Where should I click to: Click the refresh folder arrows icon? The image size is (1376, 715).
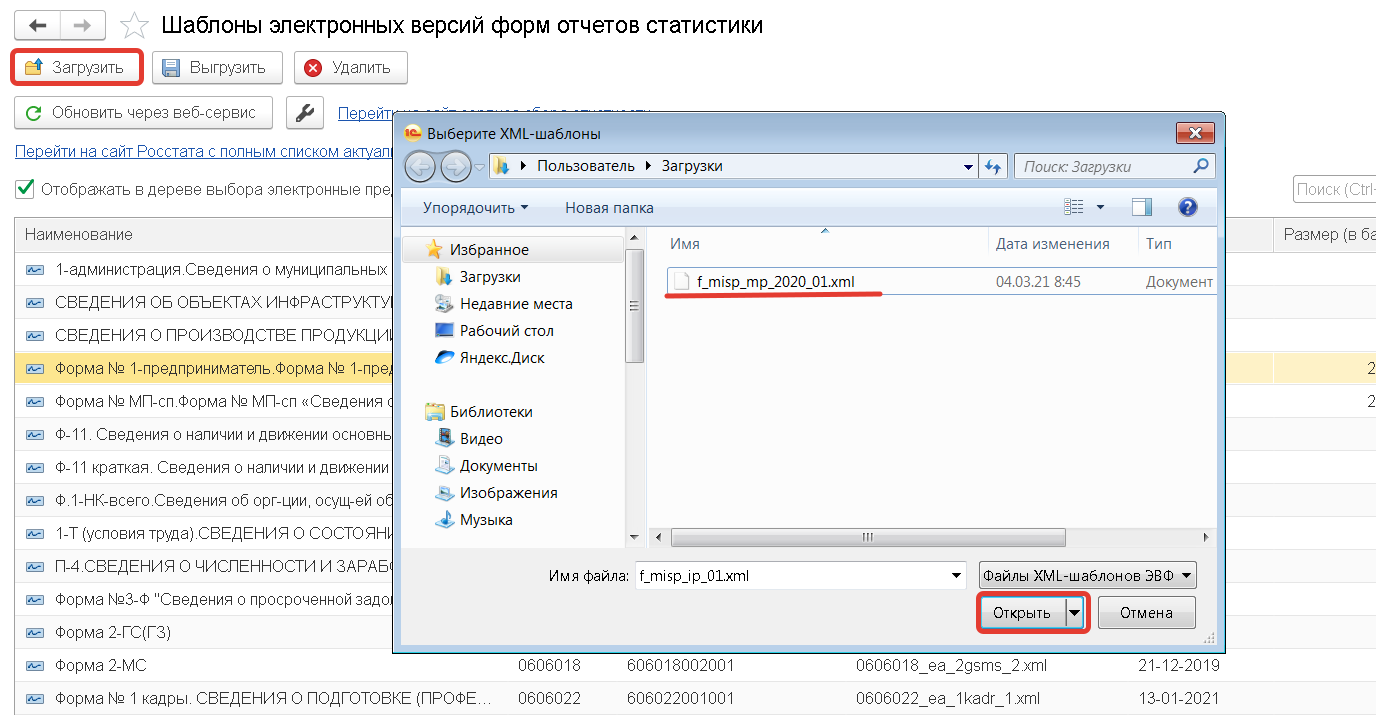click(993, 167)
